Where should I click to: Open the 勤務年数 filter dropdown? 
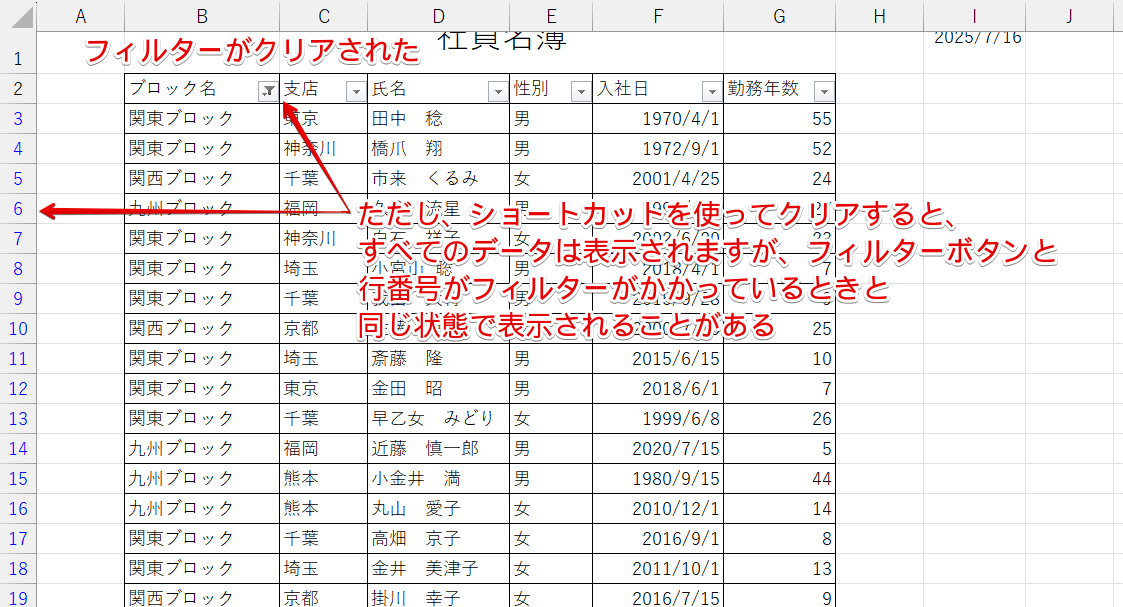[824, 91]
